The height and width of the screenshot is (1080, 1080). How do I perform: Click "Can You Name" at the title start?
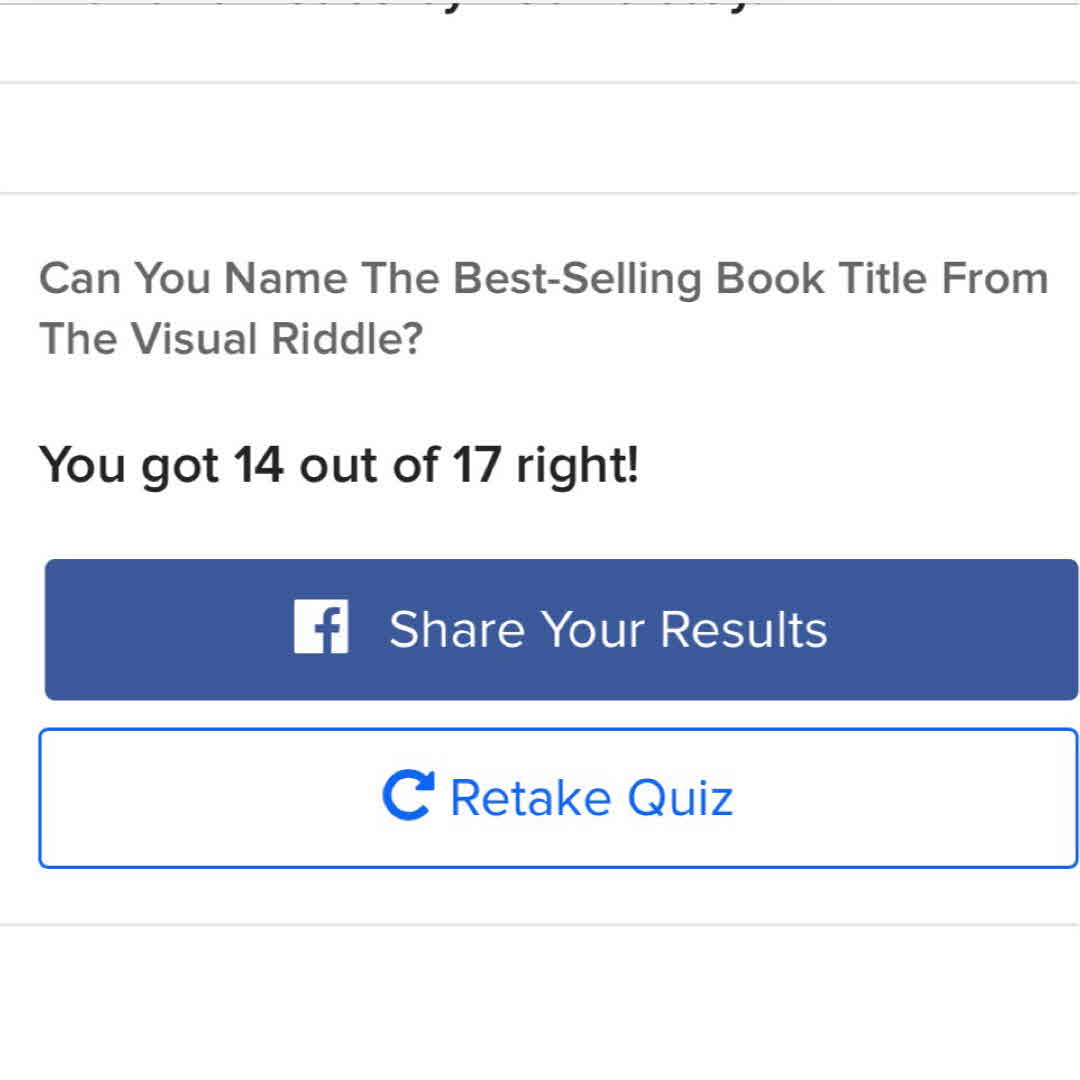[x=193, y=279]
